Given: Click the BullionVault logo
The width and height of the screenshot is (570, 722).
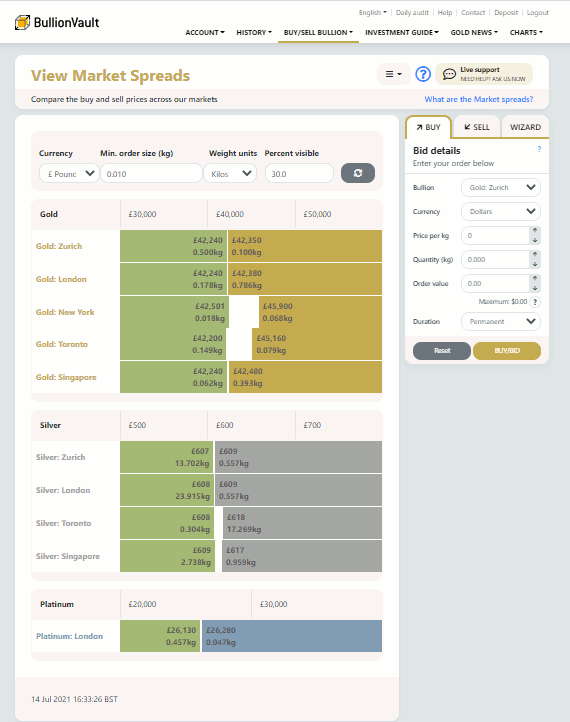Looking at the screenshot, I should point(57,22).
